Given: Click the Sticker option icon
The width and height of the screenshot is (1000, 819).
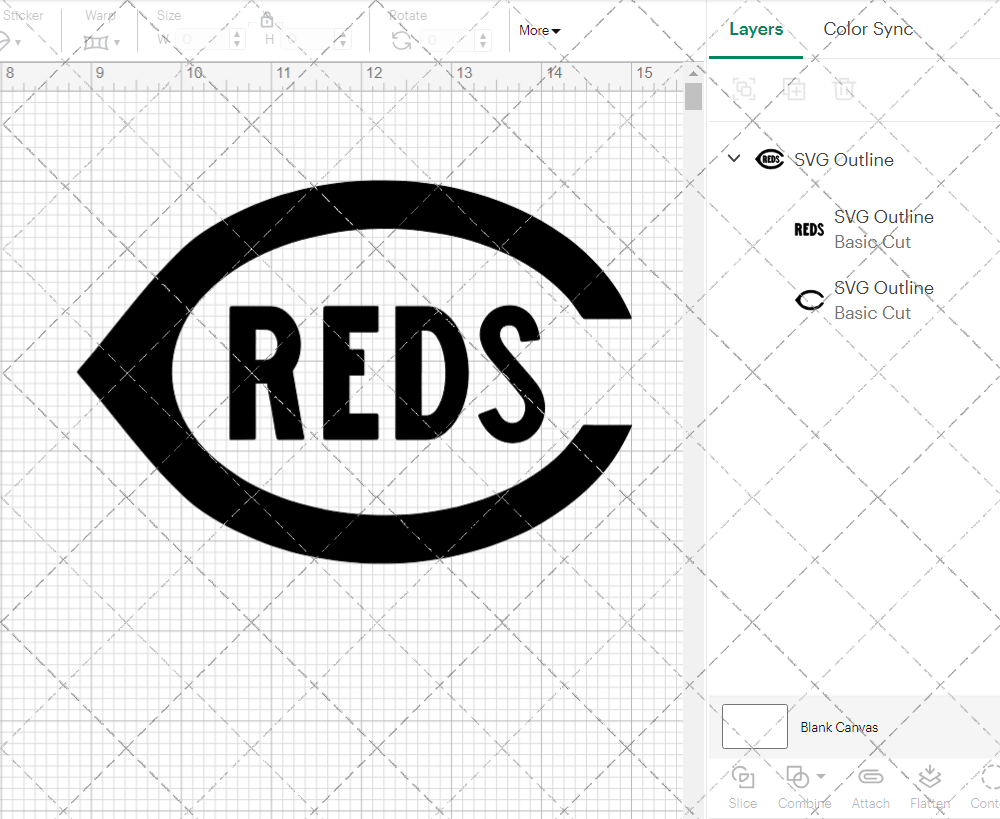Looking at the screenshot, I should tap(8, 40).
